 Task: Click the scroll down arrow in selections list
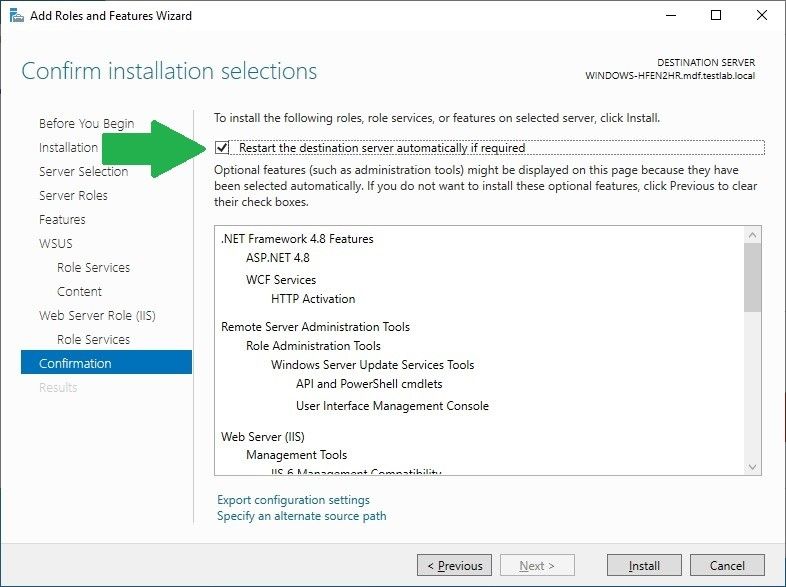pos(752,467)
